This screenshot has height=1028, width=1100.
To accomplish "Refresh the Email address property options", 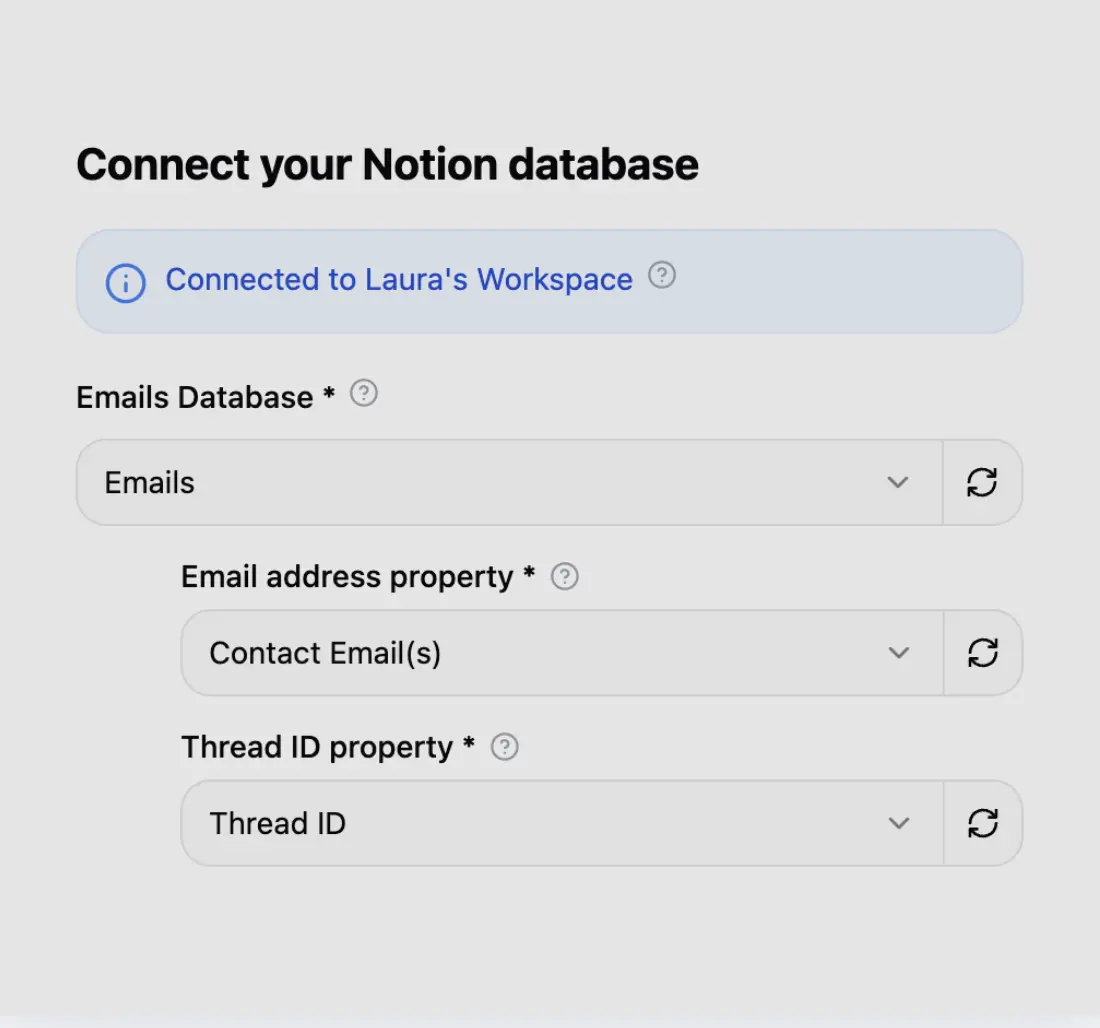I will tap(983, 653).
